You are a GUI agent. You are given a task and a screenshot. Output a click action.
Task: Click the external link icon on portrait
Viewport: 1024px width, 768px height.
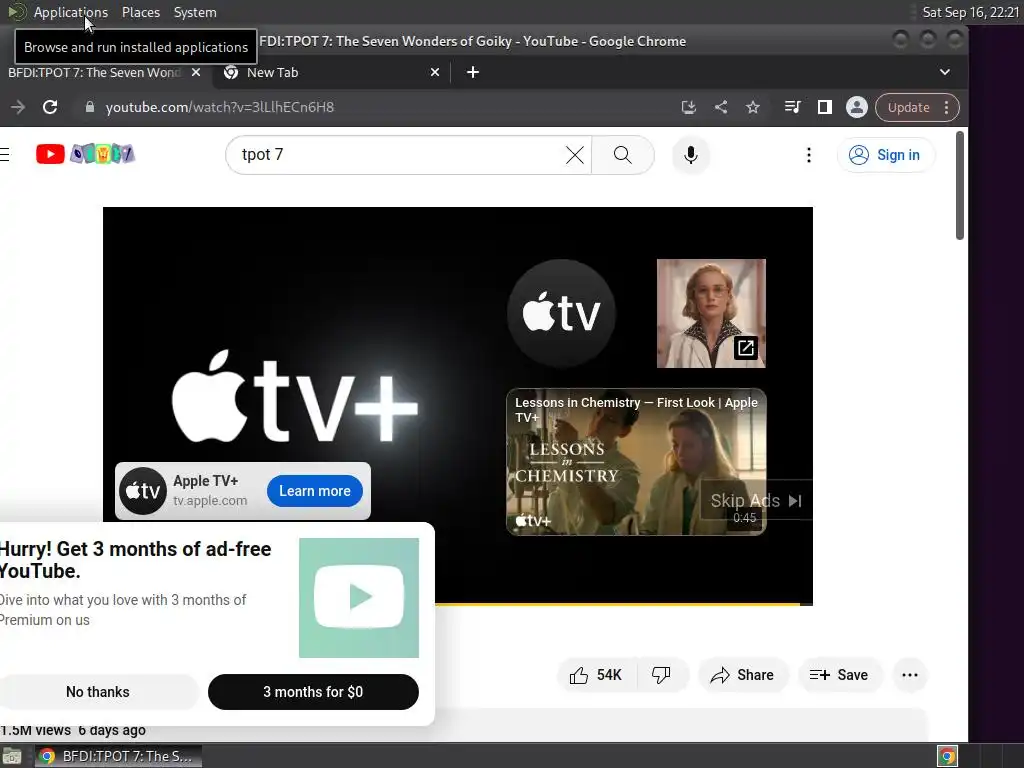pos(746,348)
